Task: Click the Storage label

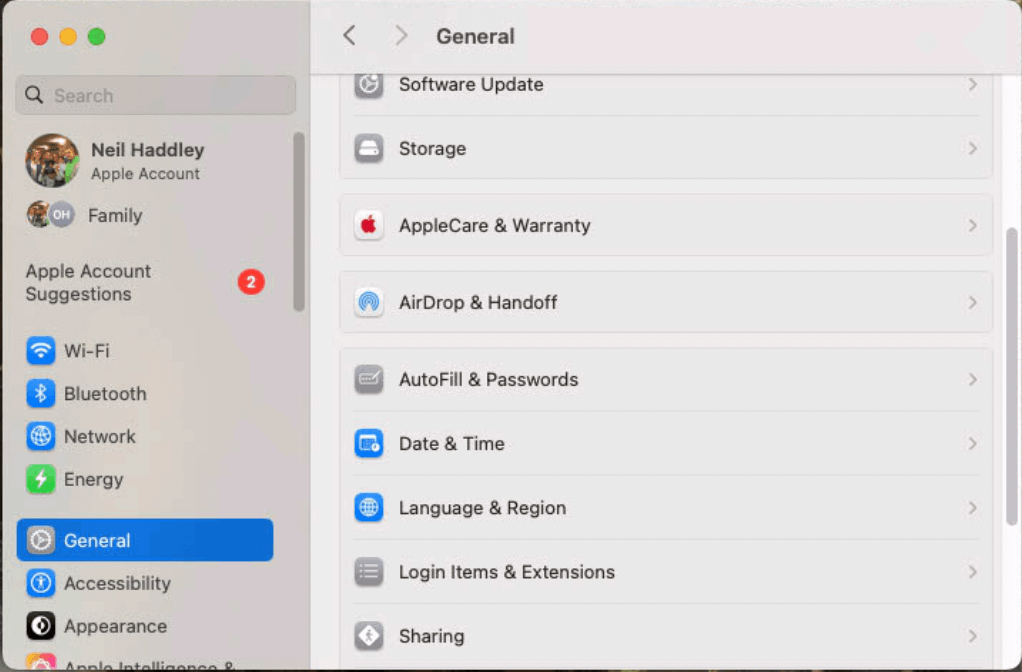Action: 432,149
